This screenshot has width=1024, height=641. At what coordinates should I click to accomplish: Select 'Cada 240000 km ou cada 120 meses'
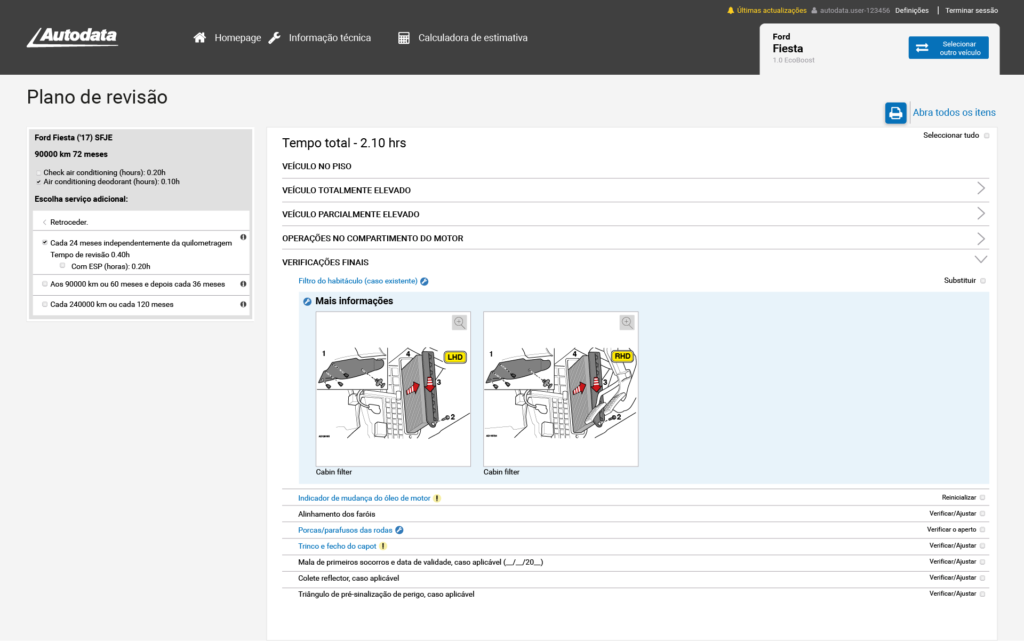click(x=45, y=304)
